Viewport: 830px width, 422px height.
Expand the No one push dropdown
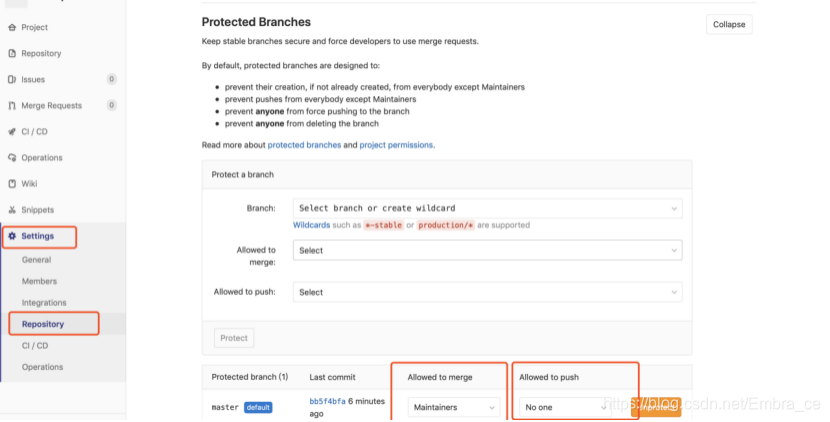pos(565,407)
